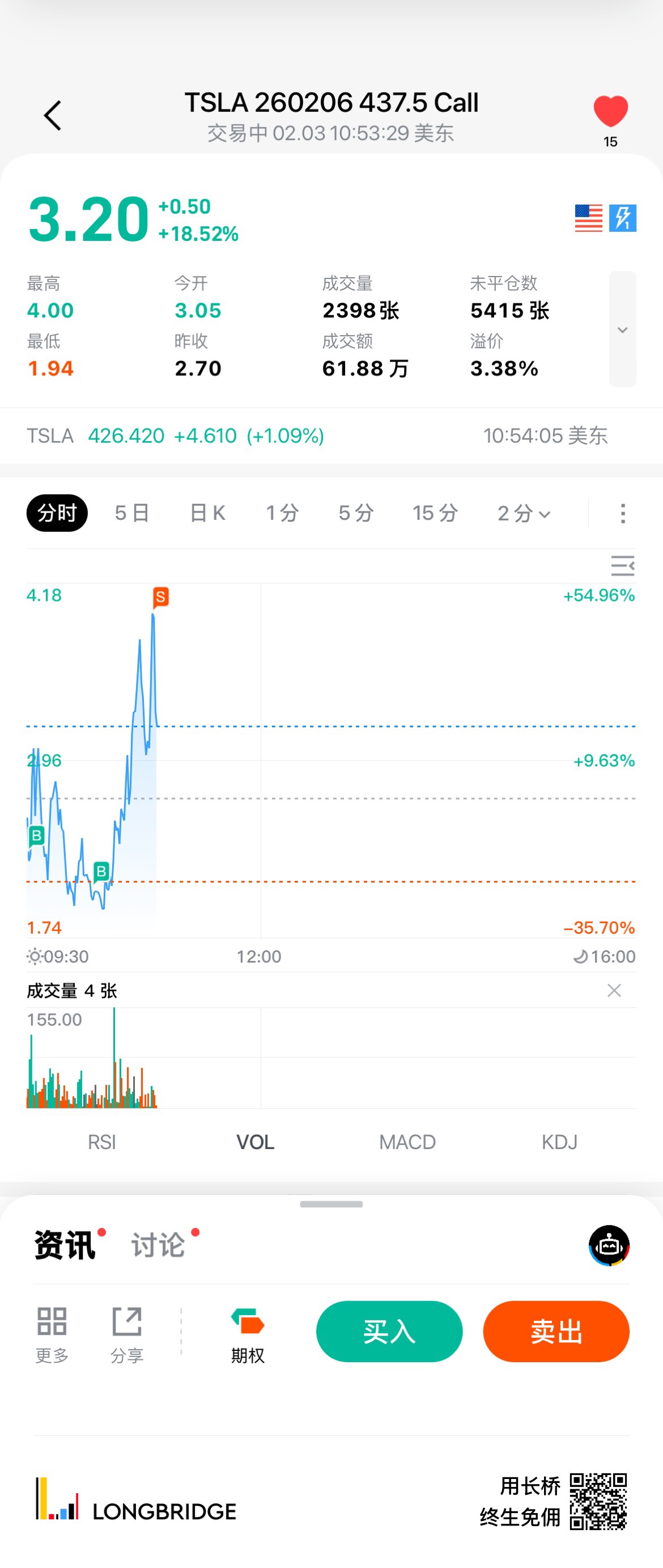663x1568 pixels.
Task: Tap the US flag market icon
Action: (x=588, y=218)
